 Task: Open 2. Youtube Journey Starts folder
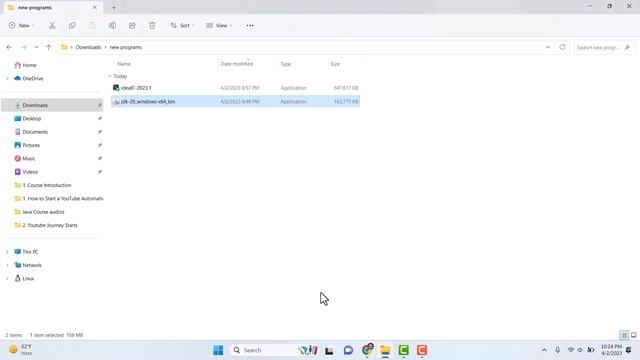pyautogui.click(x=50, y=225)
